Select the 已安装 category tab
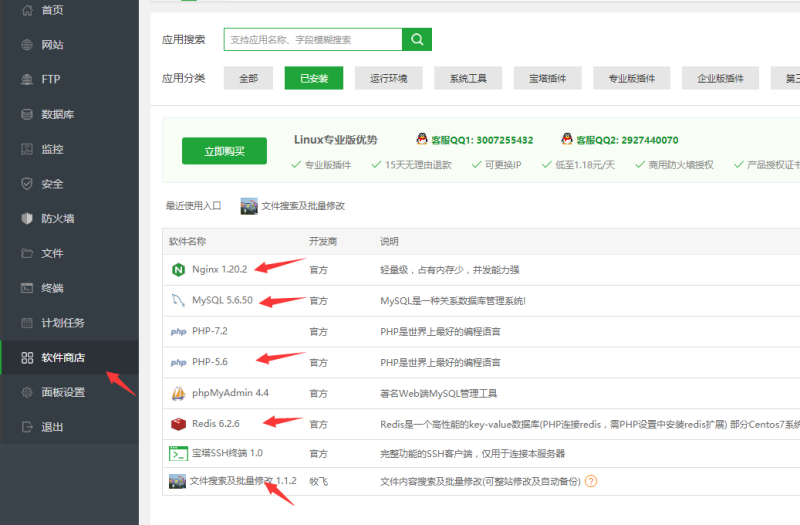800x525 pixels. pos(314,78)
